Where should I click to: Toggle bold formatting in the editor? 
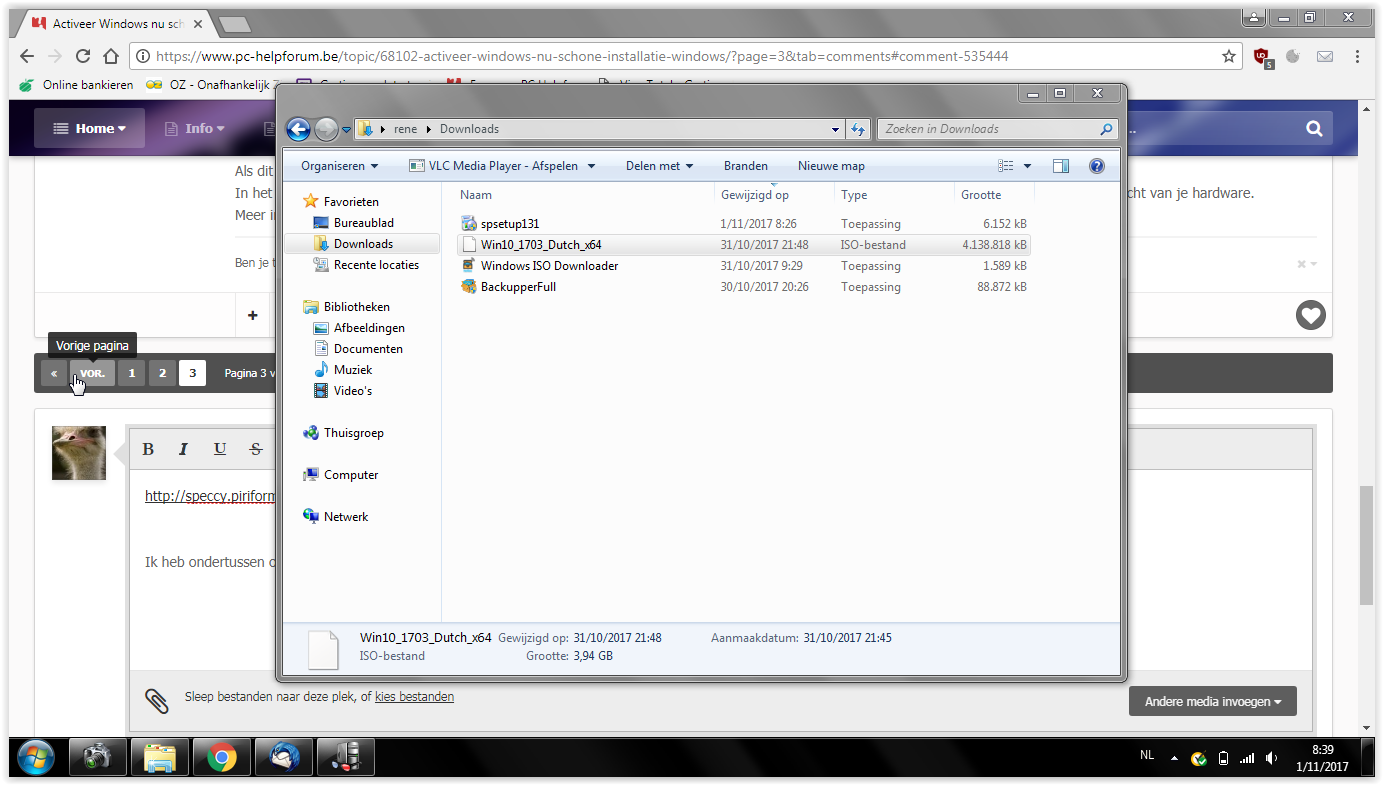(x=148, y=449)
